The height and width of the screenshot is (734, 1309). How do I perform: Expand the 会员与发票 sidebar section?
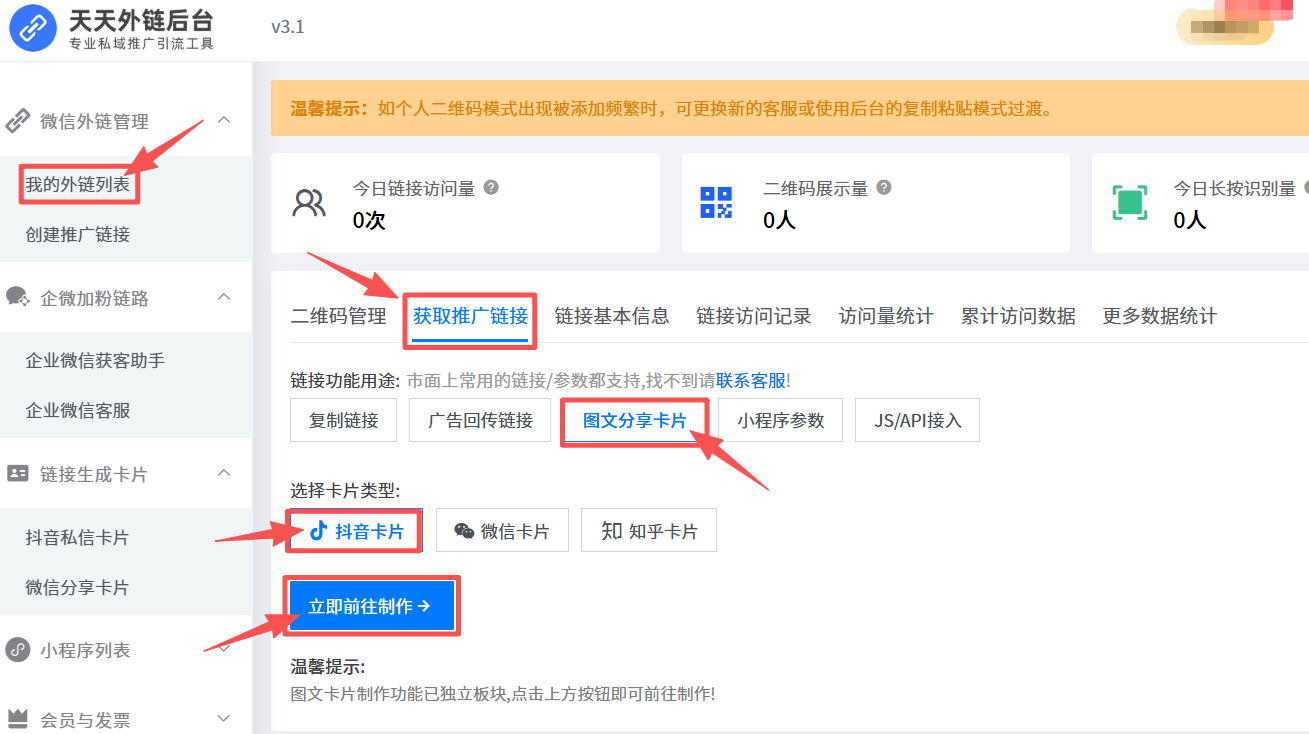coord(224,718)
